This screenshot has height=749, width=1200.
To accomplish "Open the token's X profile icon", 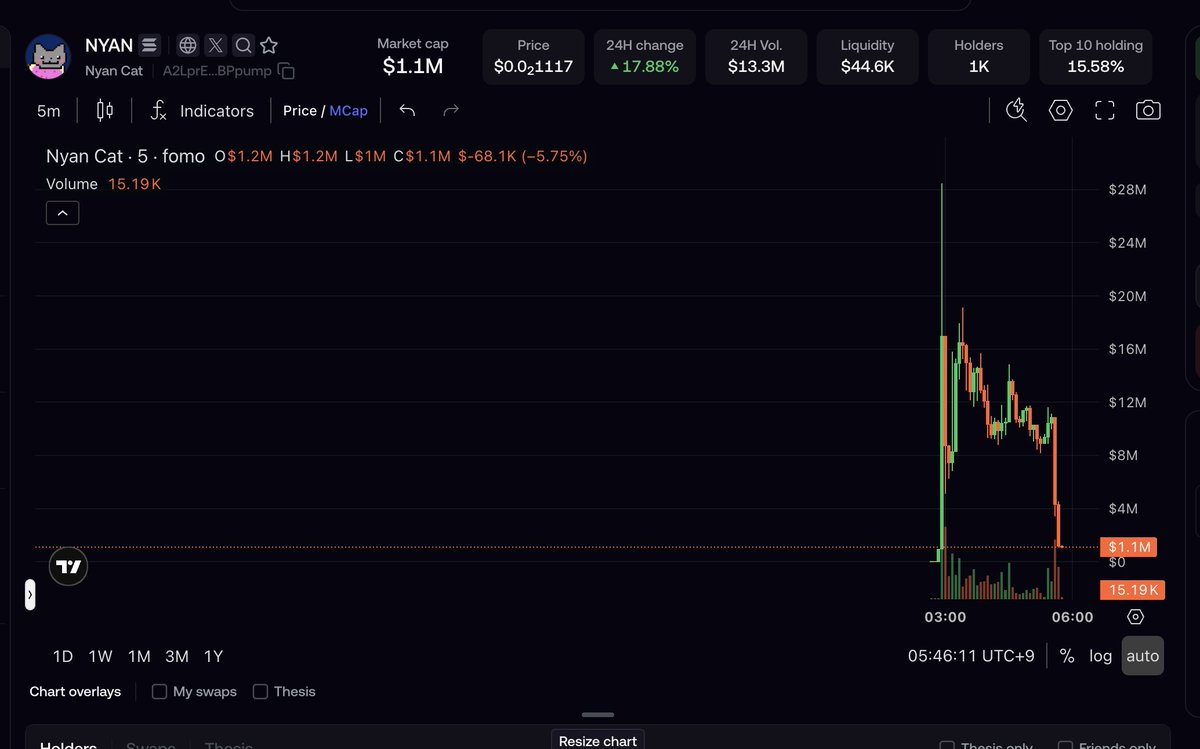I will click(216, 45).
